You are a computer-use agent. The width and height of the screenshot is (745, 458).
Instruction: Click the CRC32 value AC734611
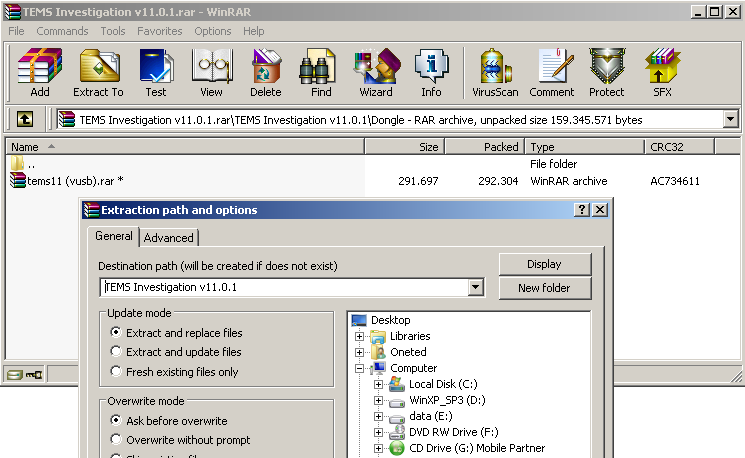675,181
